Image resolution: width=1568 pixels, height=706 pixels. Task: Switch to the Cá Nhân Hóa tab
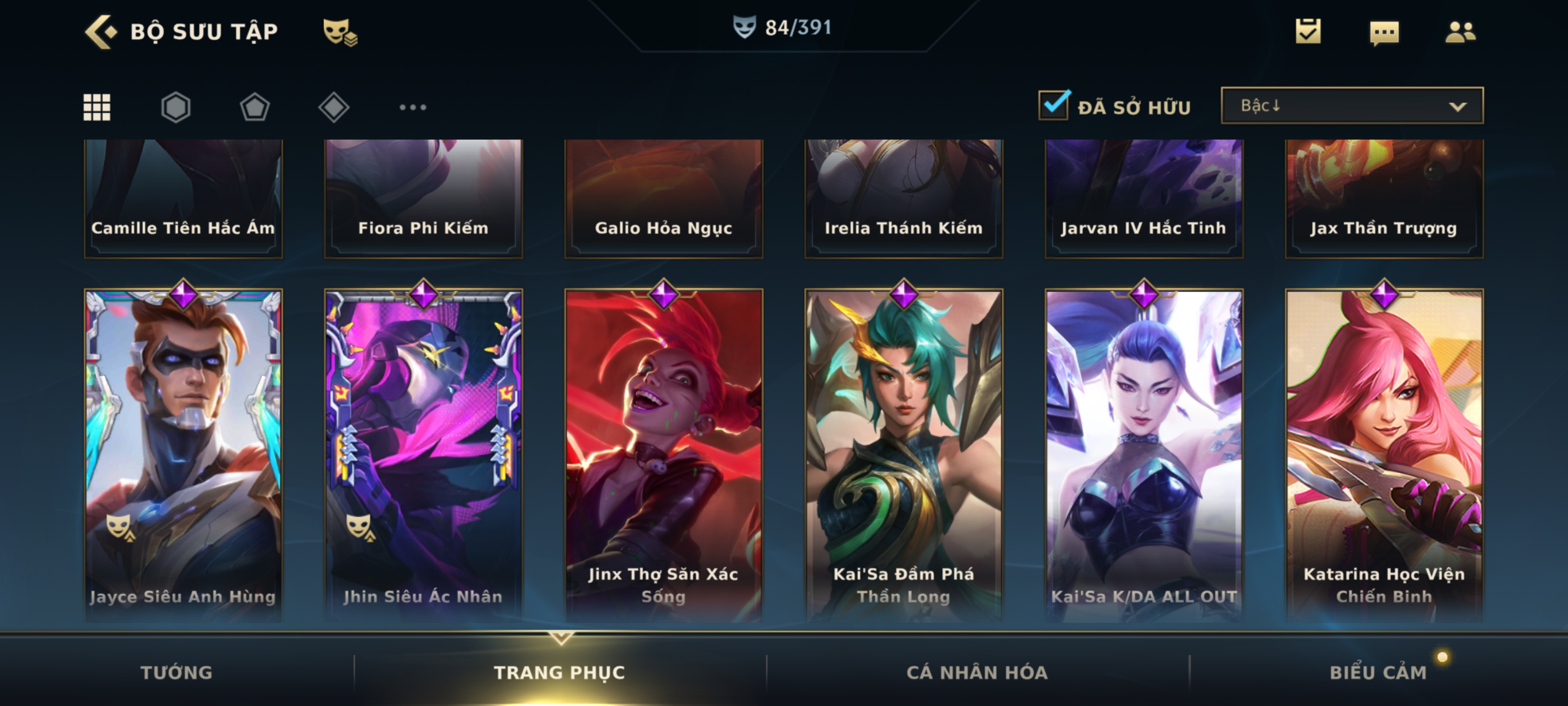[977, 672]
